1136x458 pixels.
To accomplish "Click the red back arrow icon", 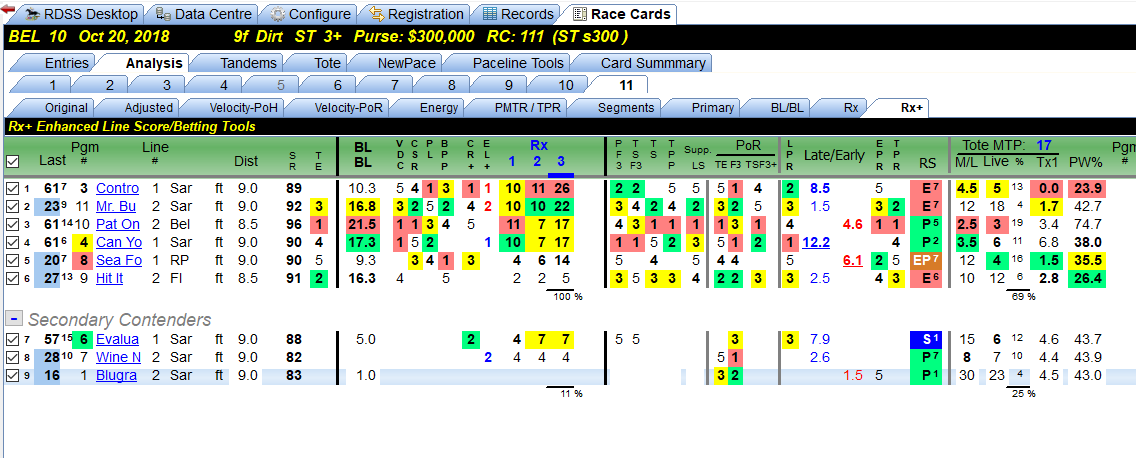I will (x=9, y=9).
